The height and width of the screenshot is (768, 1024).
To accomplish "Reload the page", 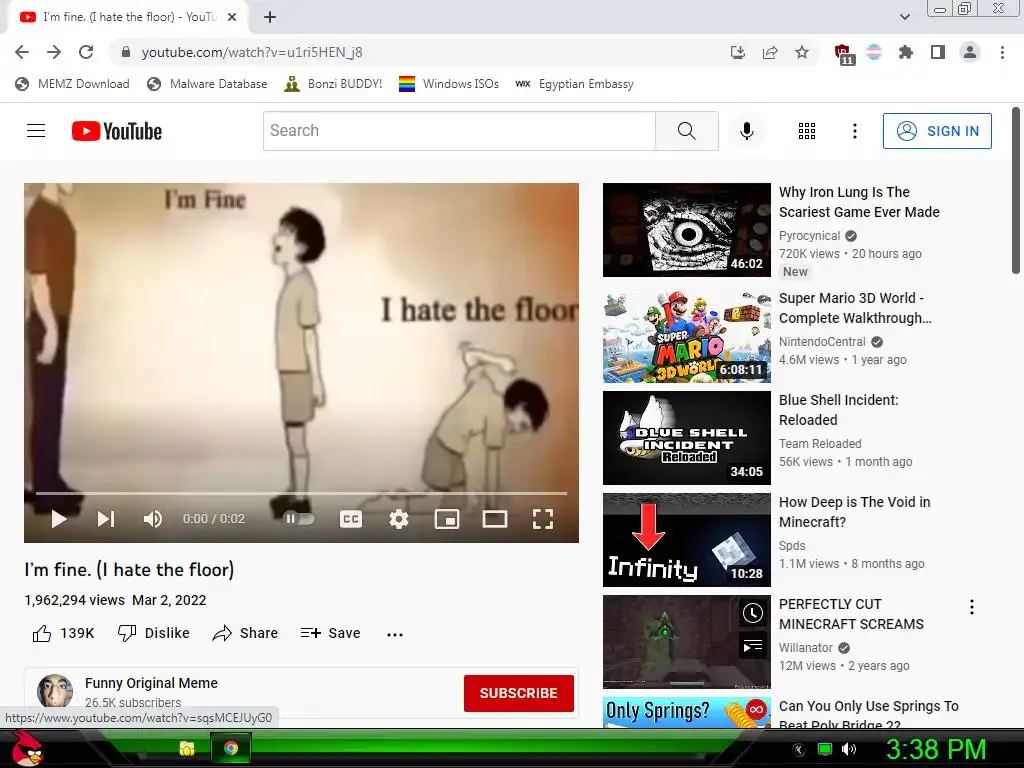I will 86,52.
